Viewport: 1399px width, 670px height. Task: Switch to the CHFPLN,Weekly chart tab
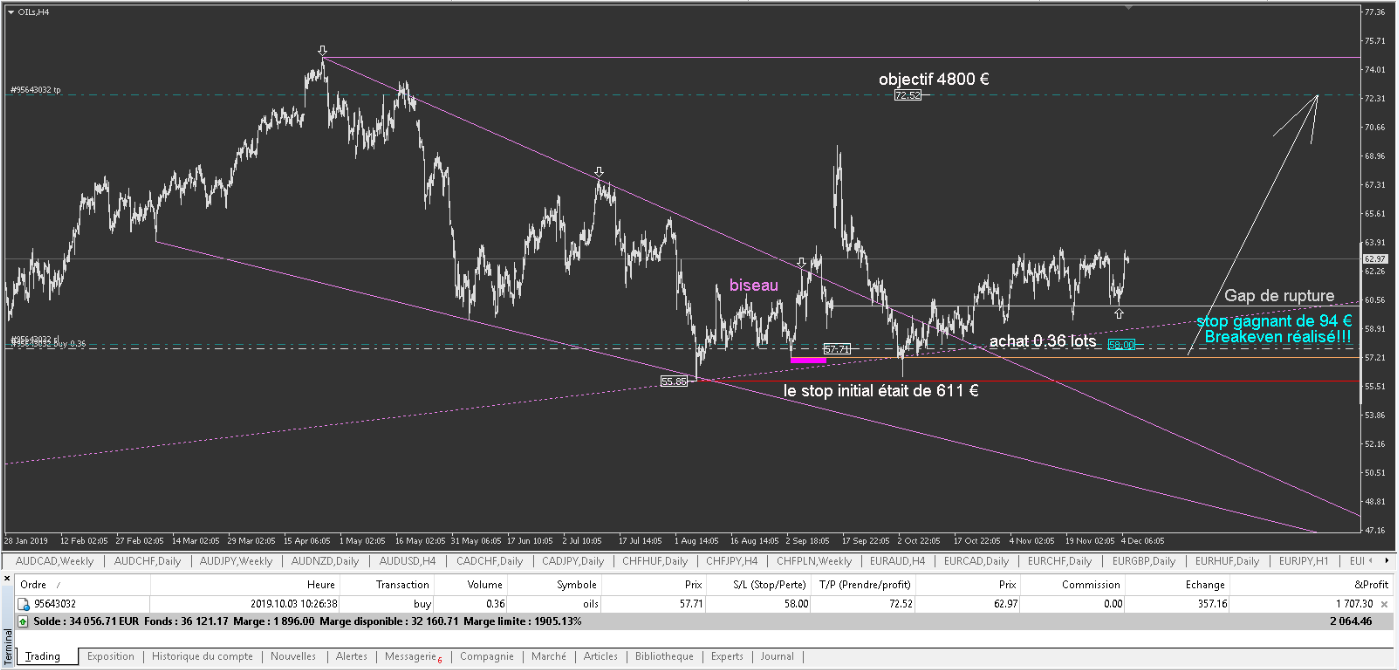814,561
